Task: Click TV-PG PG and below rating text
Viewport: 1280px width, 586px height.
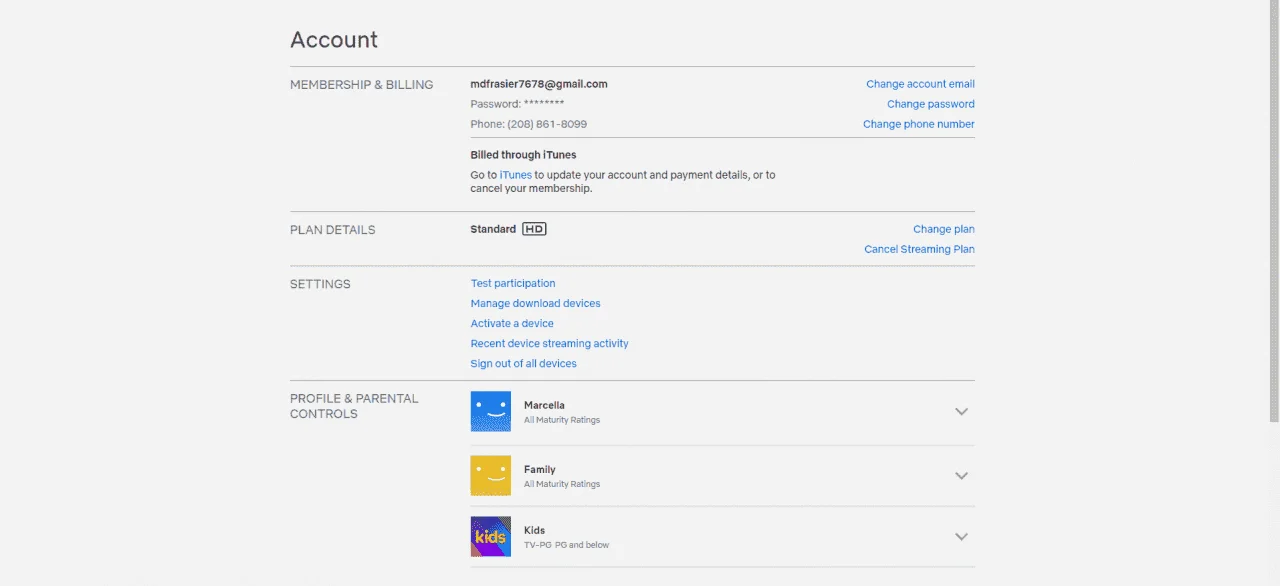Action: pyautogui.click(x=566, y=545)
